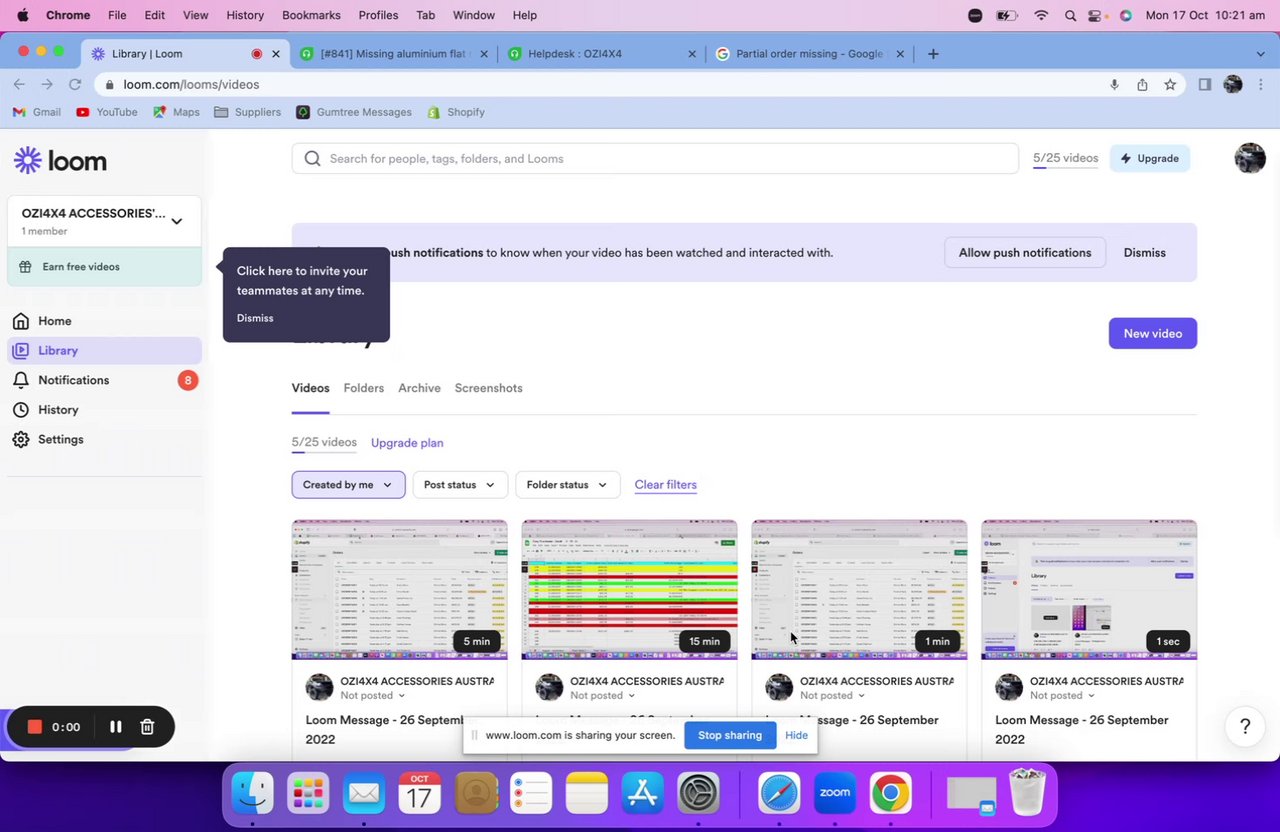
Task: Expand Not posted dropdown on 1 sec video
Action: click(x=1063, y=696)
